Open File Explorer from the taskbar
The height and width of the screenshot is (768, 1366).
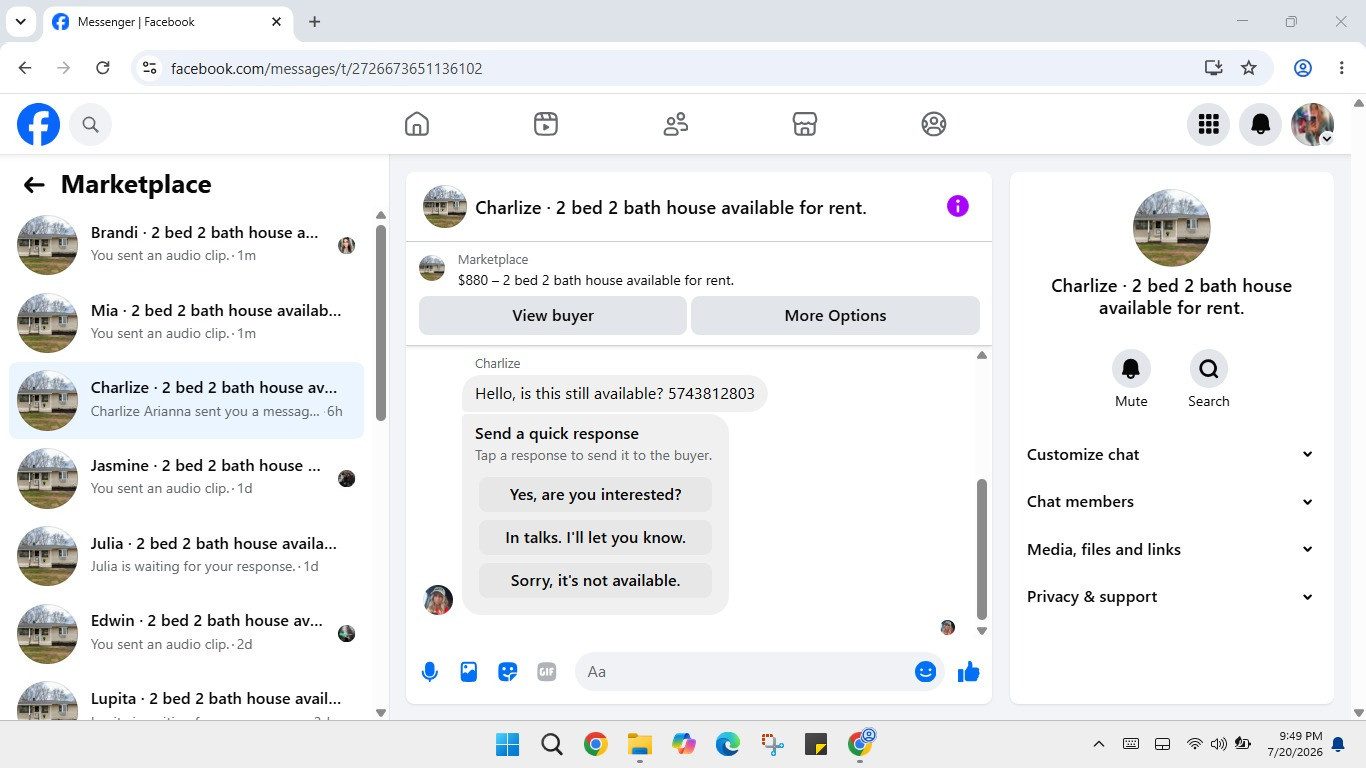(640, 744)
